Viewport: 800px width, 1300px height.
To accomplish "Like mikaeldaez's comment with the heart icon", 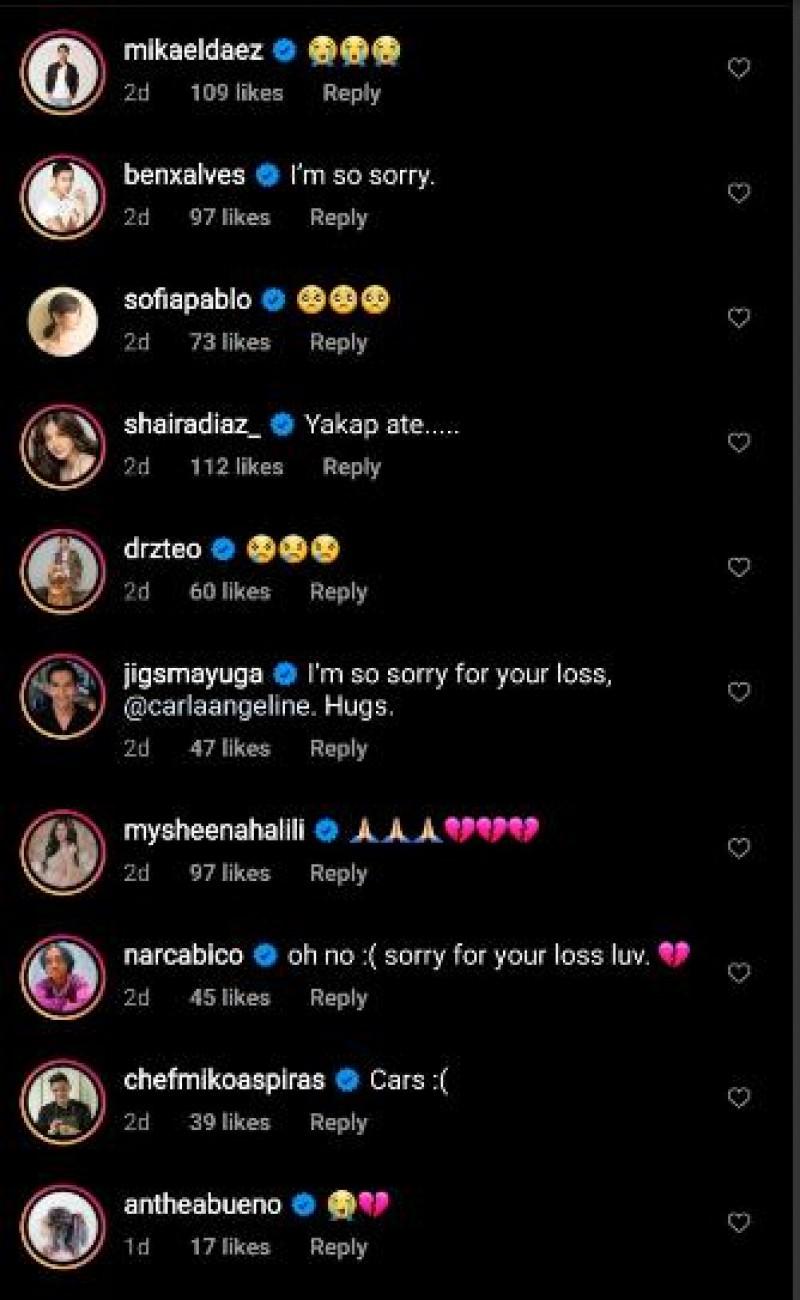I will [x=739, y=66].
